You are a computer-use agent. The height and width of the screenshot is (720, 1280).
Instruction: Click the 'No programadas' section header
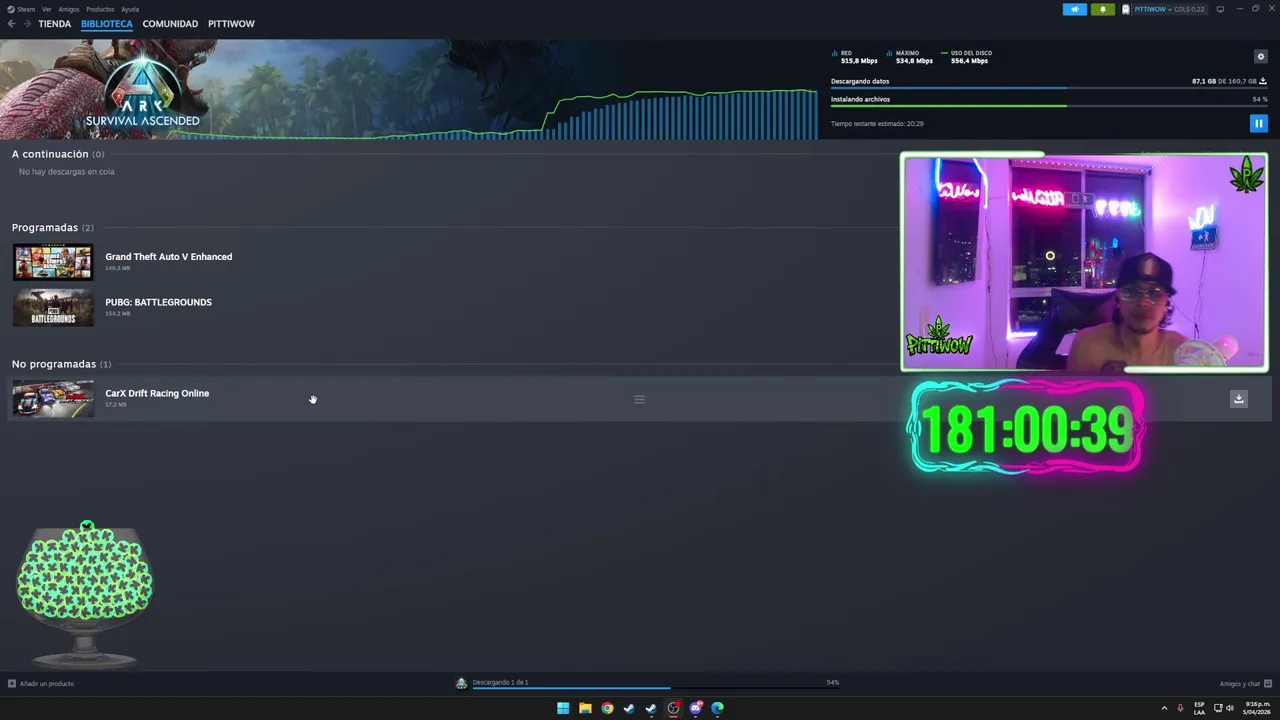54,364
